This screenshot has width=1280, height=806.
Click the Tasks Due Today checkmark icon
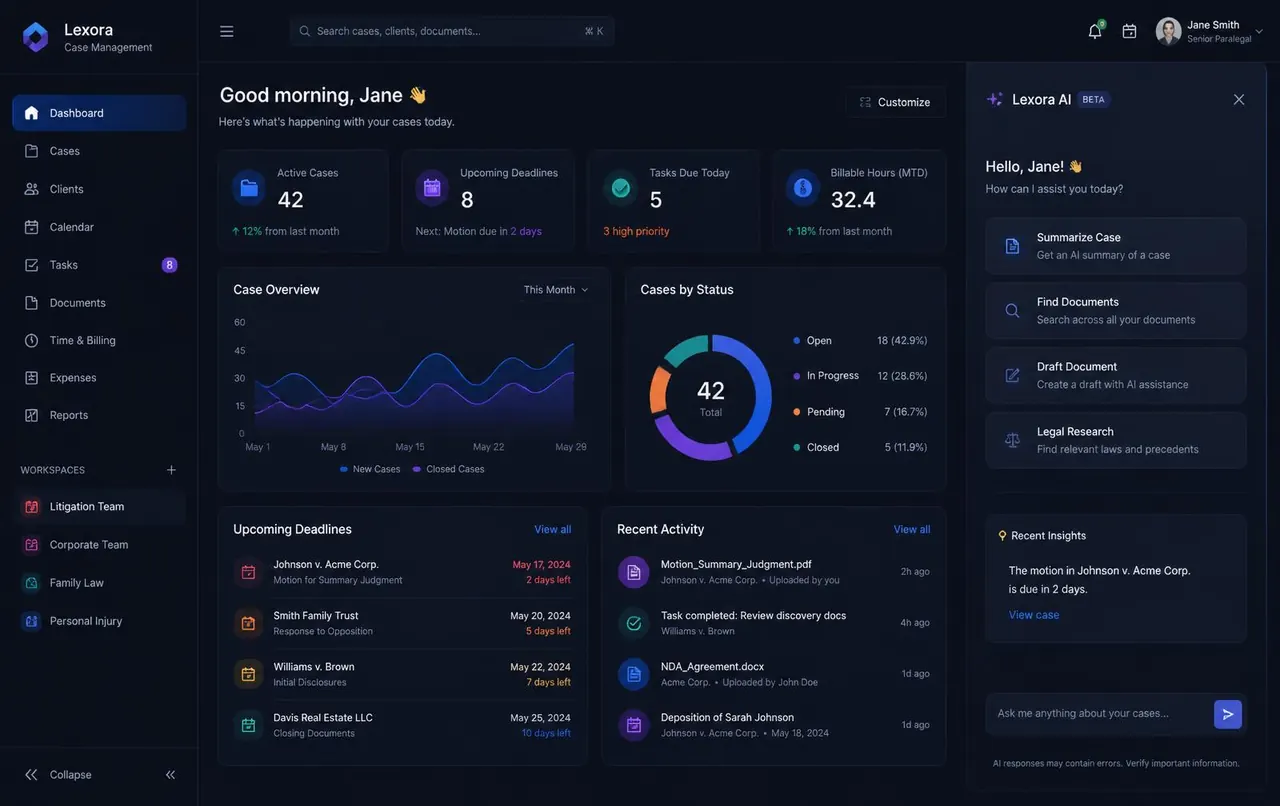click(621, 188)
